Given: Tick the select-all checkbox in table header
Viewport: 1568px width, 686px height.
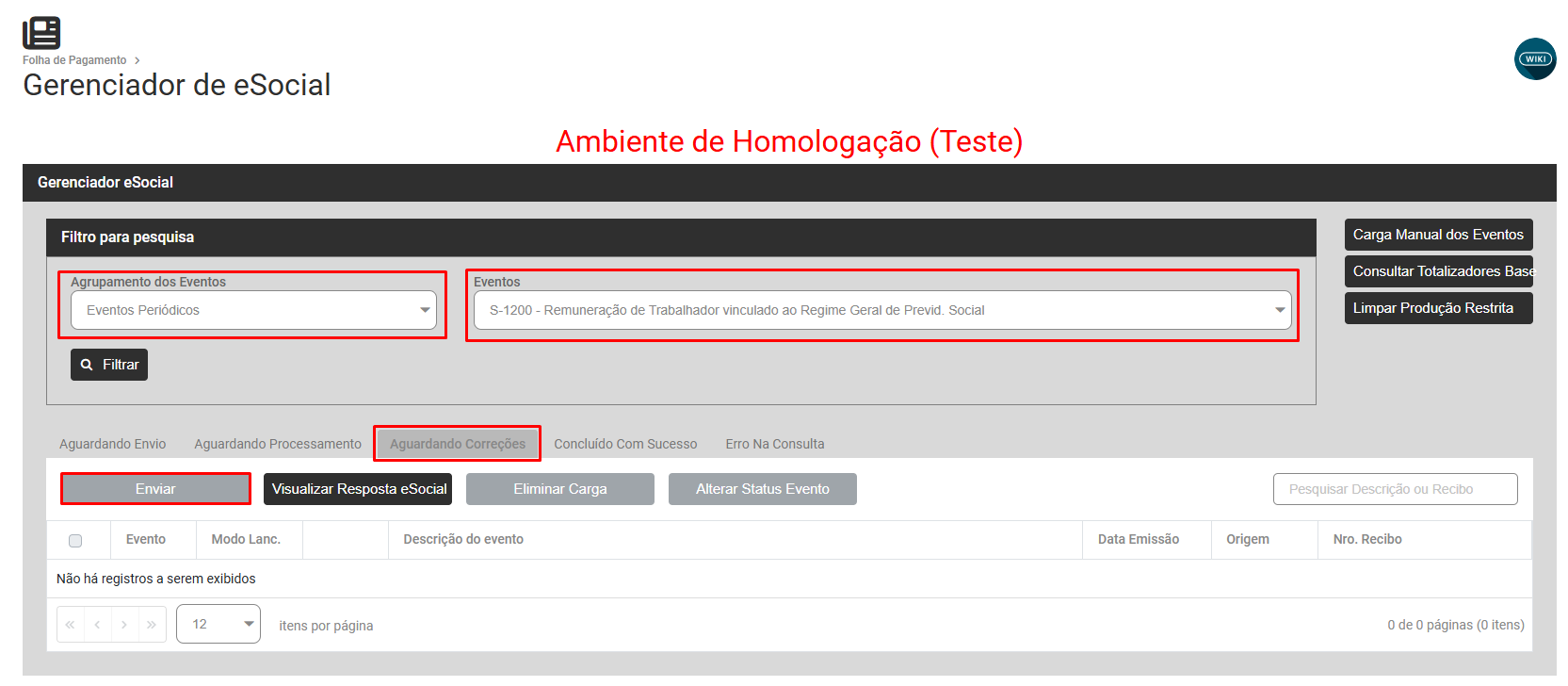Looking at the screenshot, I should click(75, 540).
